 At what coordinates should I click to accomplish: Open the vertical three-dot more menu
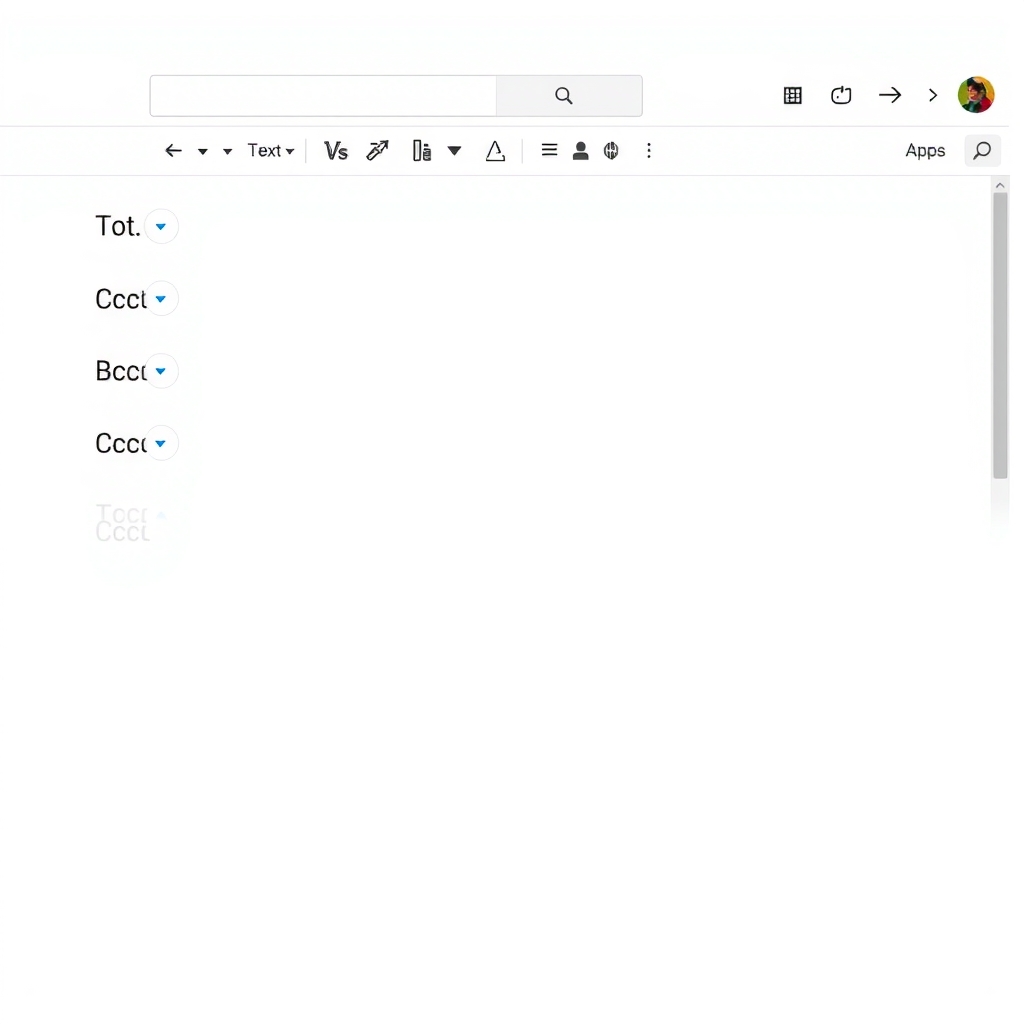[x=648, y=151]
